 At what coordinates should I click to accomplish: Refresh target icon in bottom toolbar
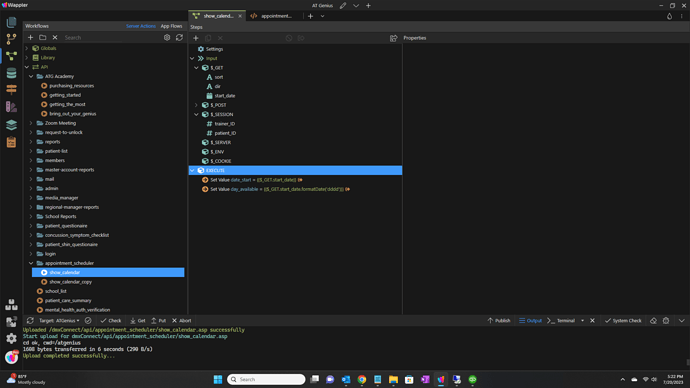(x=30, y=321)
